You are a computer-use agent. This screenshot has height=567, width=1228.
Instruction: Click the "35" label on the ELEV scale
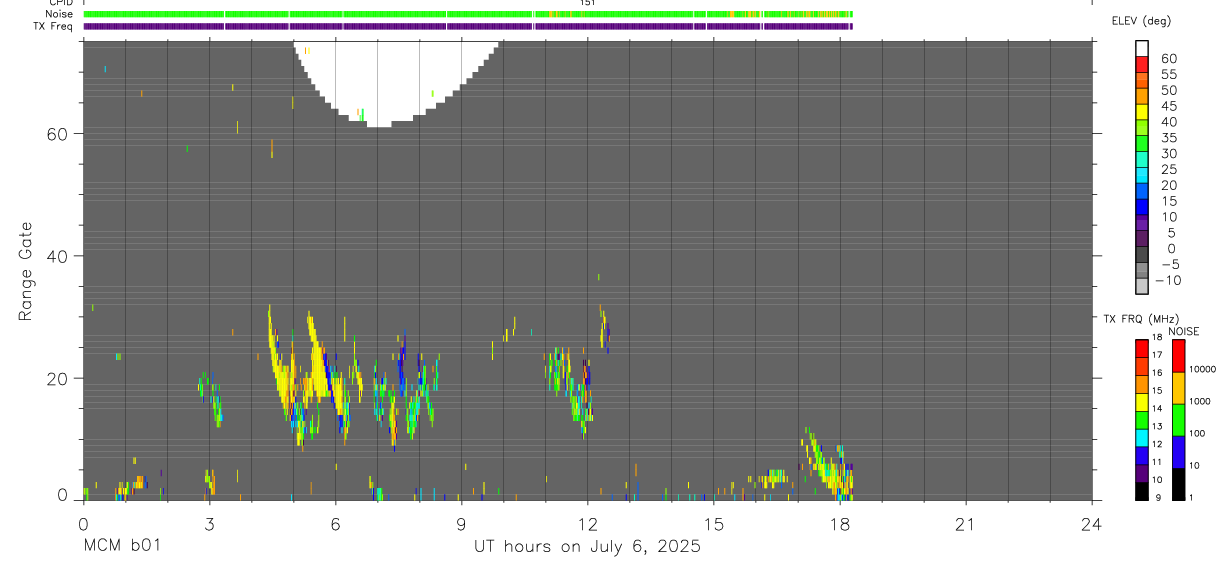tap(1168, 138)
